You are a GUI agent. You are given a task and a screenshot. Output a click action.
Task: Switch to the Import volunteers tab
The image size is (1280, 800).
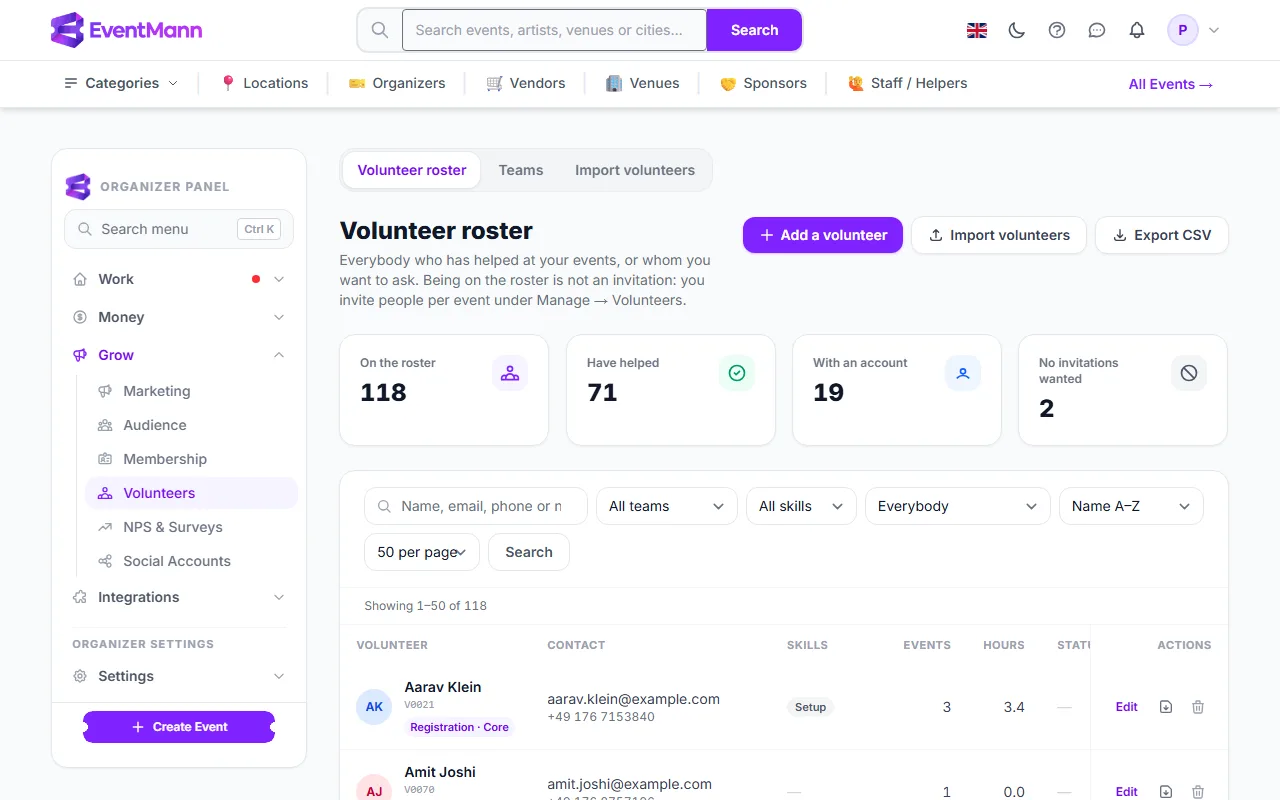click(635, 170)
